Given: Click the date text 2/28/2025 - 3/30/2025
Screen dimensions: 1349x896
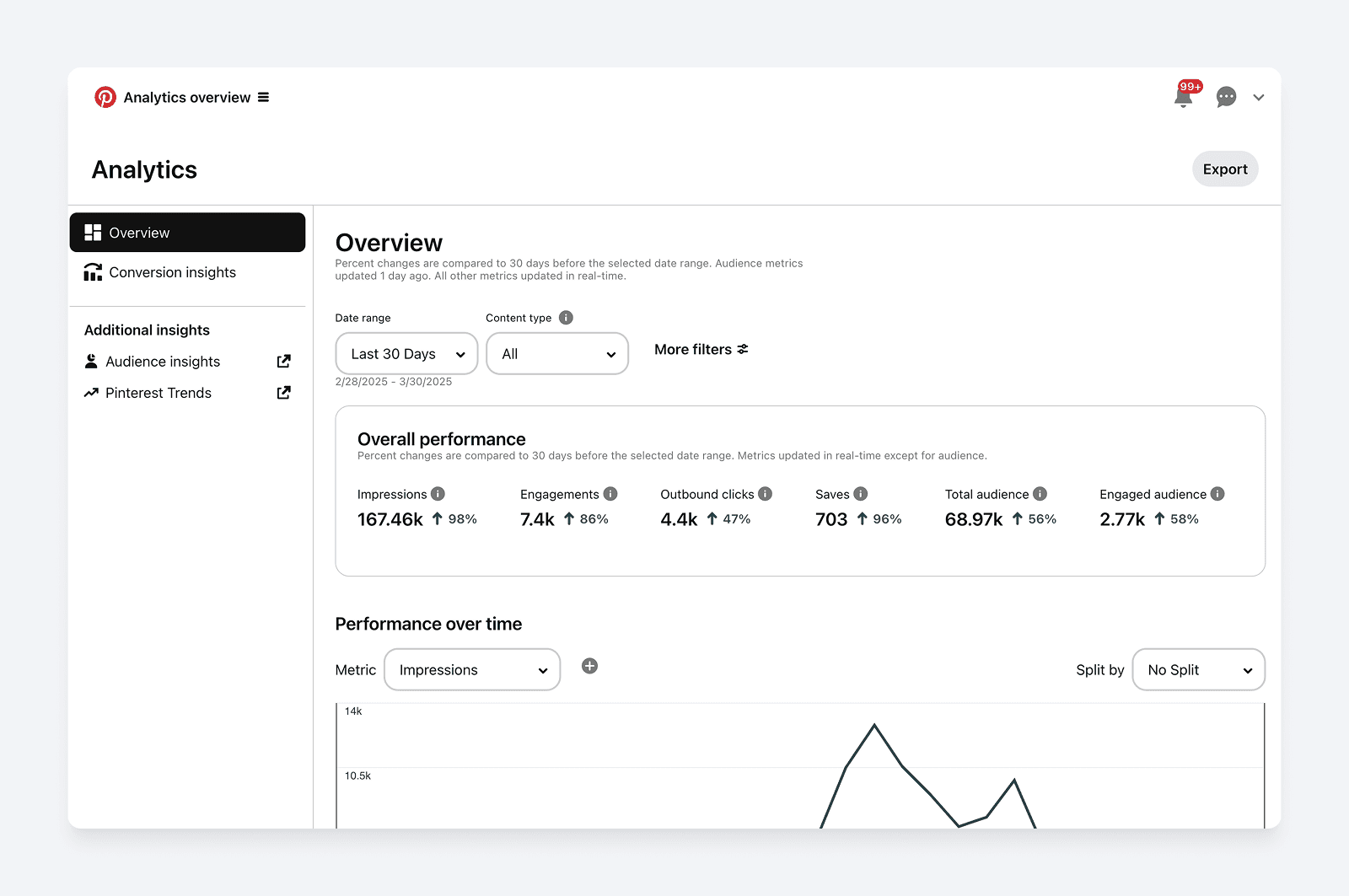Looking at the screenshot, I should pos(394,382).
